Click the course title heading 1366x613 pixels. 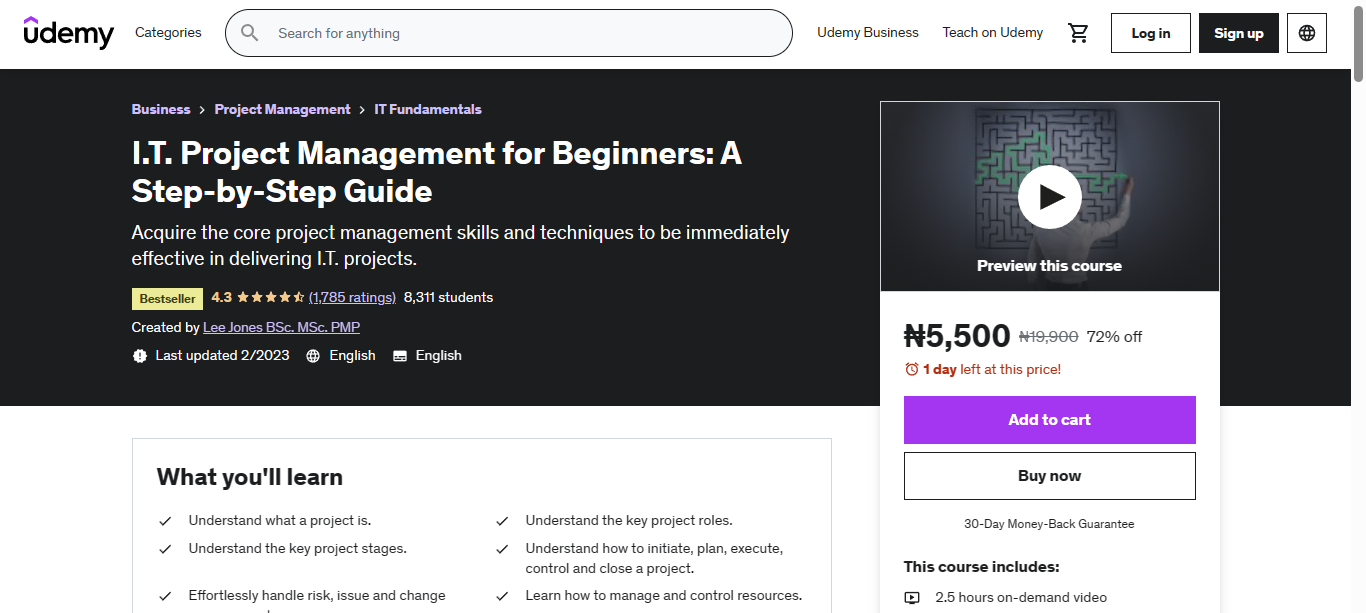pyautogui.click(x=437, y=172)
